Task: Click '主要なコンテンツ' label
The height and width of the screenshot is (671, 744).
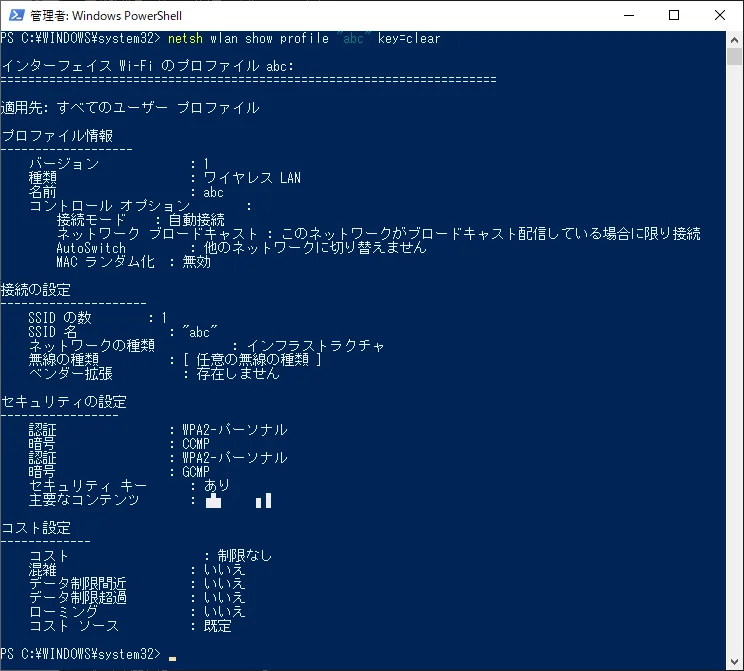Action: 84,500
